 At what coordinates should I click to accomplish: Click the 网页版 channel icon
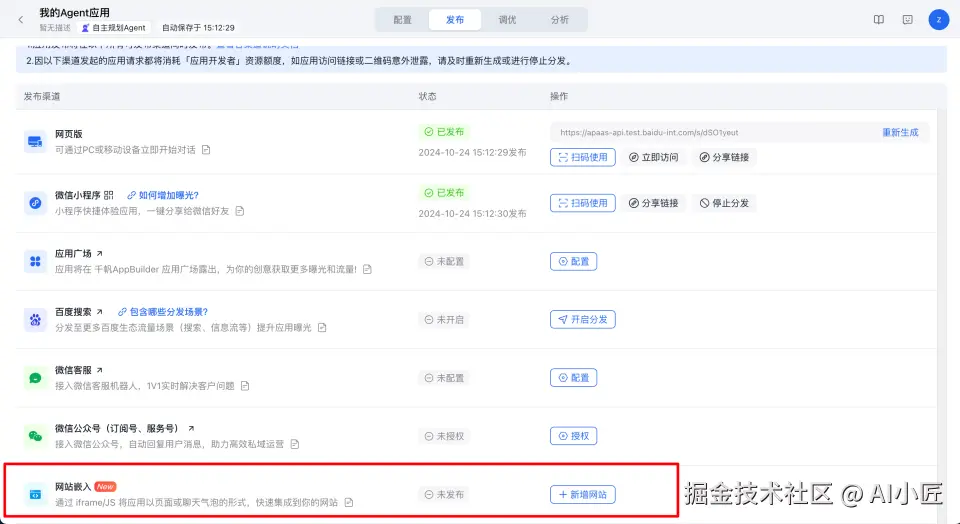(x=36, y=142)
